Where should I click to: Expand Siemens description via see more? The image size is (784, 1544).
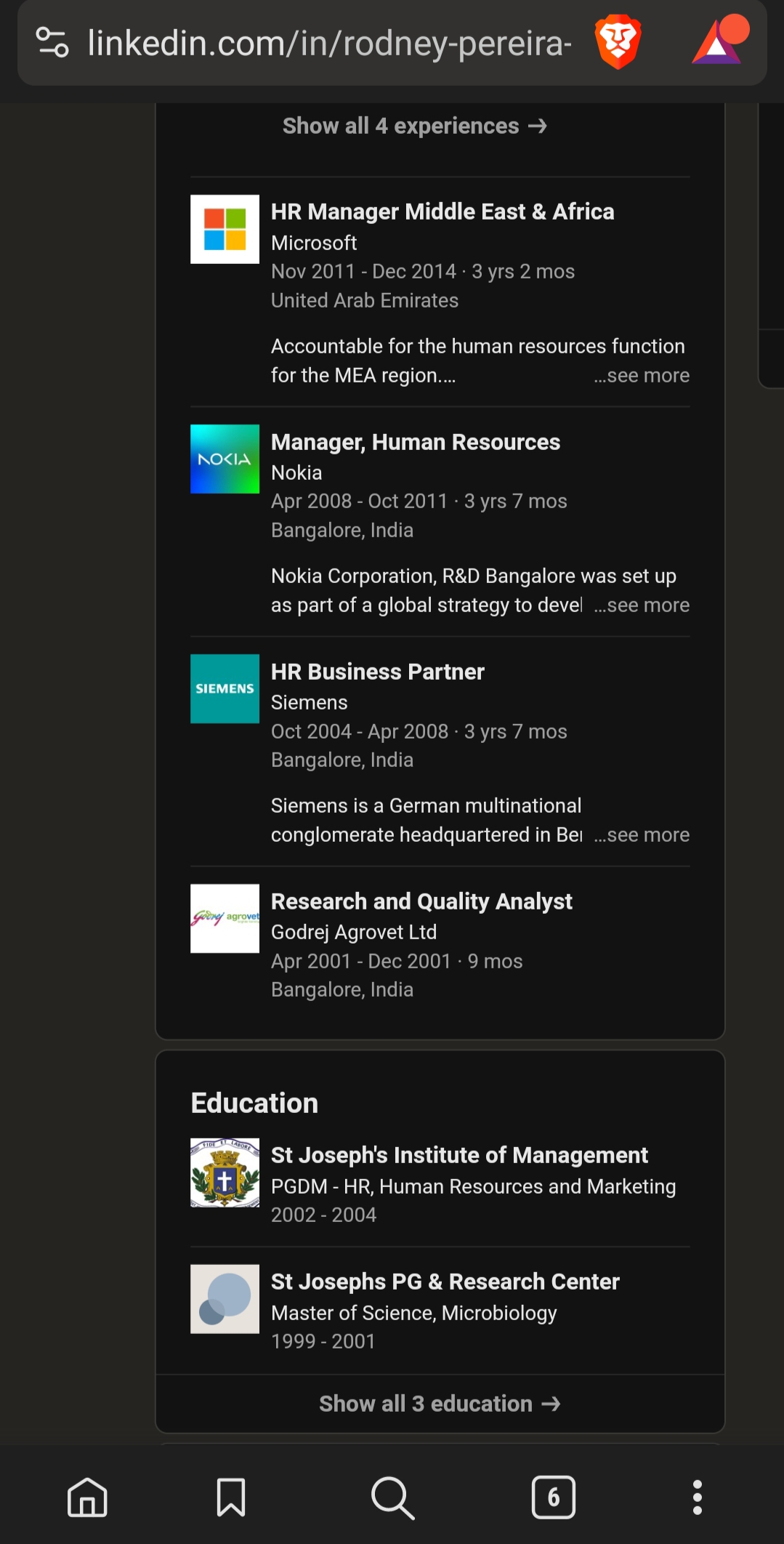(x=642, y=835)
